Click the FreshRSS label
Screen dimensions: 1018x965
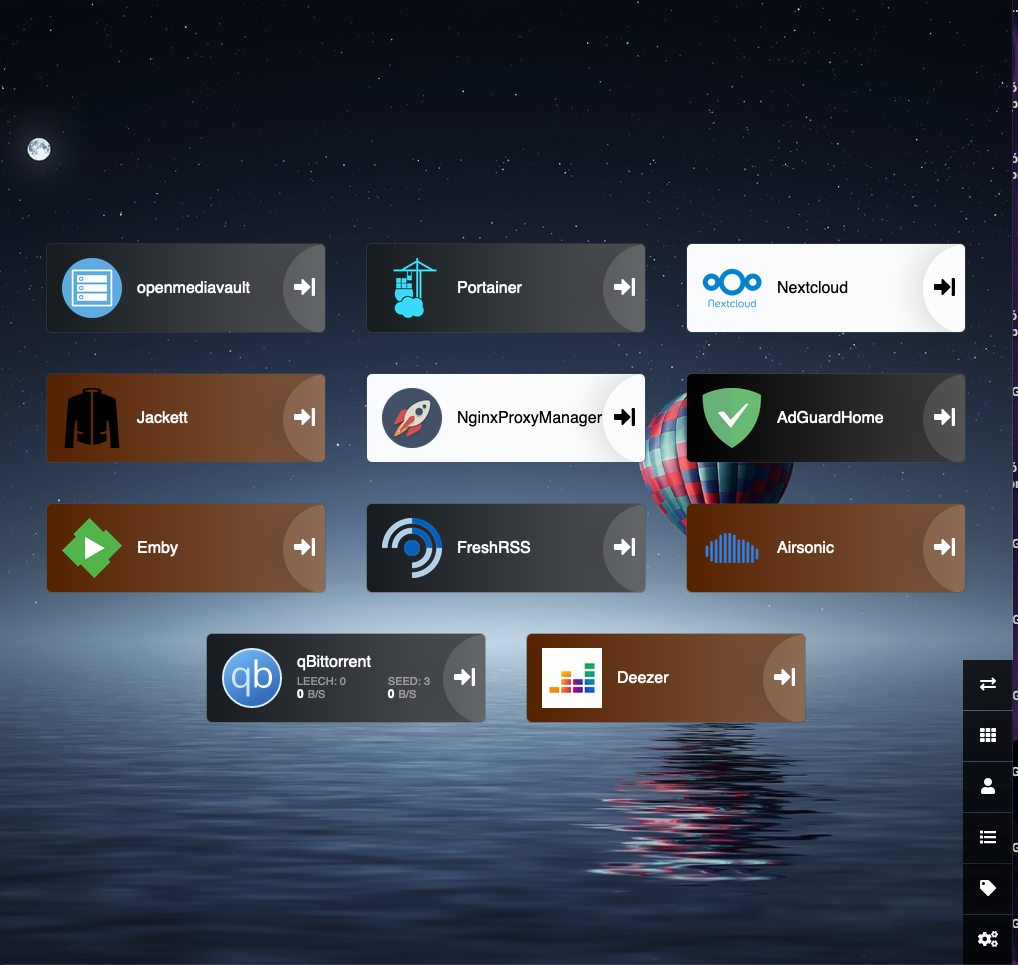[493, 547]
